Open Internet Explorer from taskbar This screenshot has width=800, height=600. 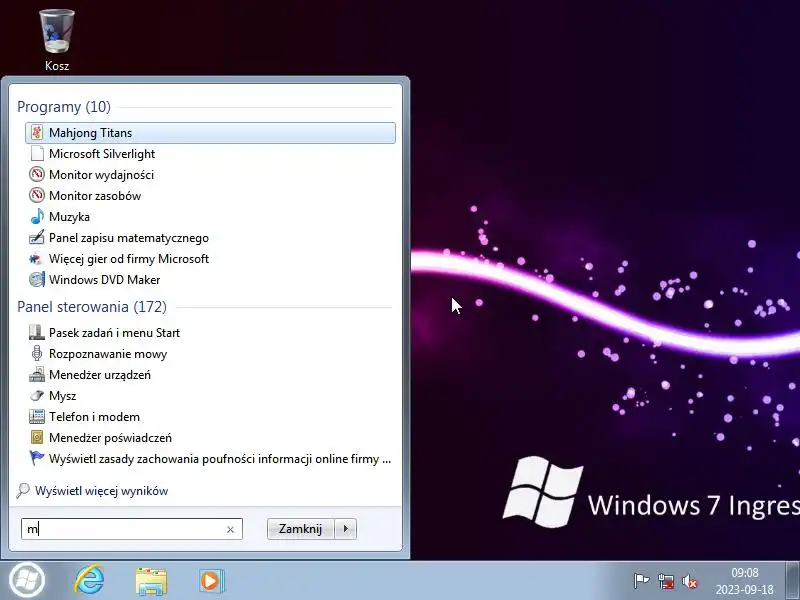click(89, 581)
